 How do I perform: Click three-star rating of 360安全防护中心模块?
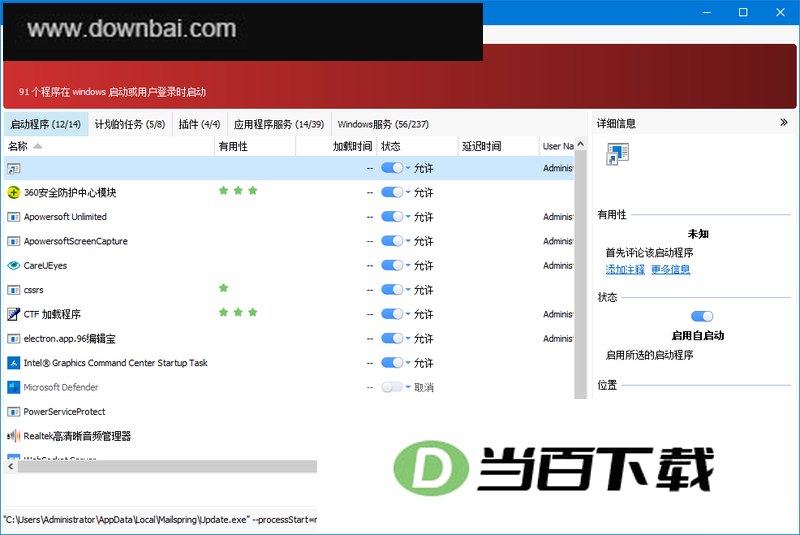pos(238,191)
